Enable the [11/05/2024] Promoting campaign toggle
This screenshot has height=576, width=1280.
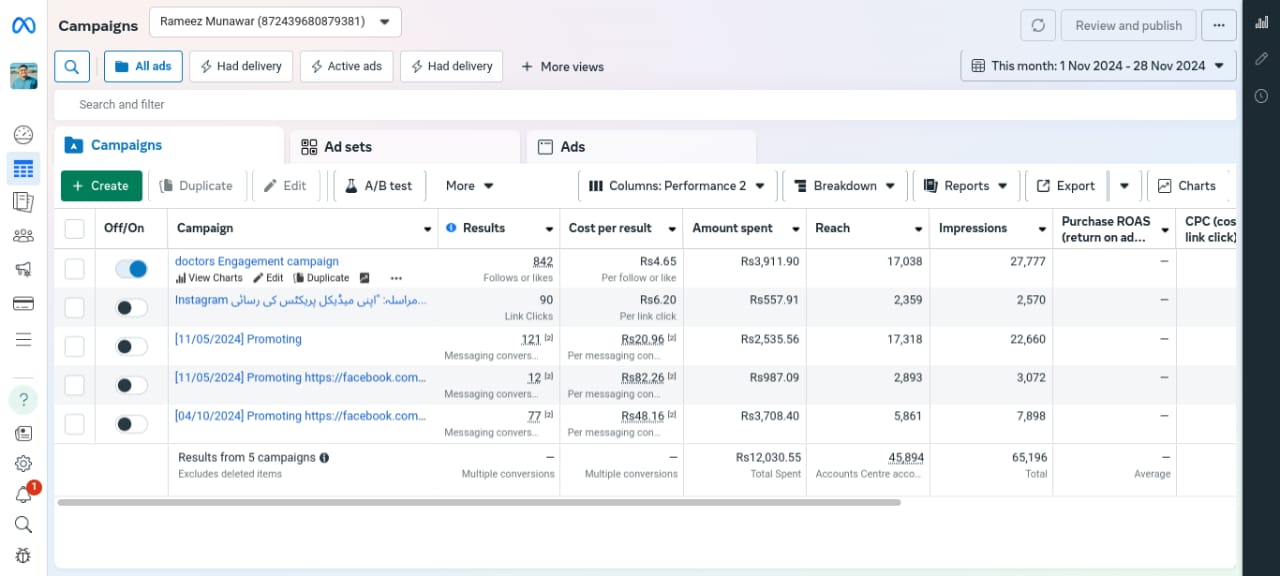point(131,346)
